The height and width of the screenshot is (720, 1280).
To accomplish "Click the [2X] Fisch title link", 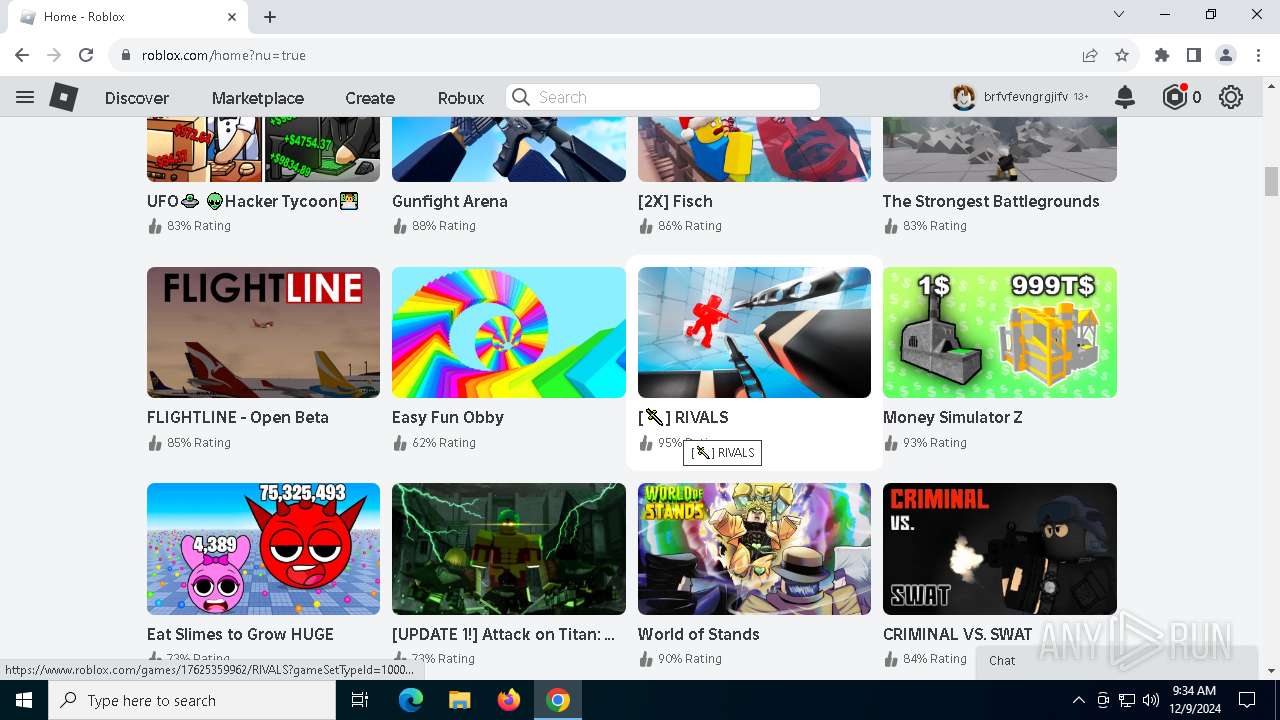I will (x=675, y=201).
